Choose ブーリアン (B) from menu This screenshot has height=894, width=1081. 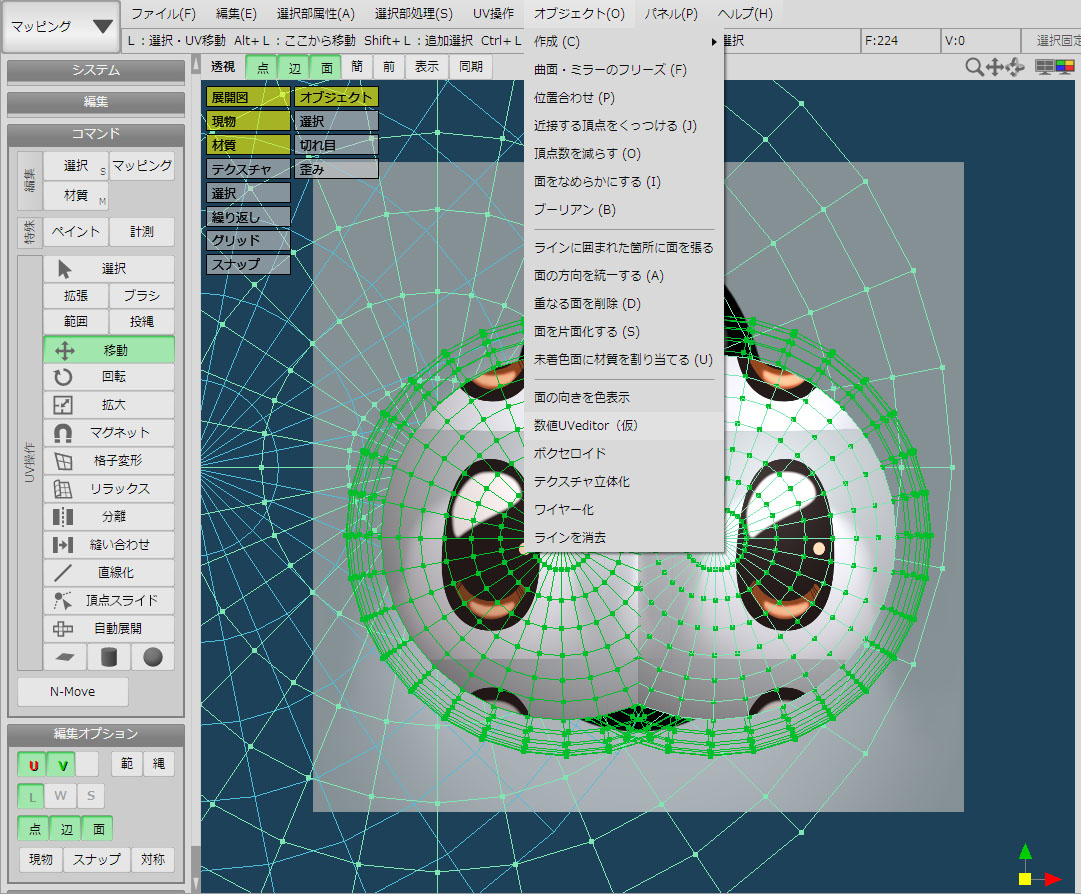(x=625, y=210)
